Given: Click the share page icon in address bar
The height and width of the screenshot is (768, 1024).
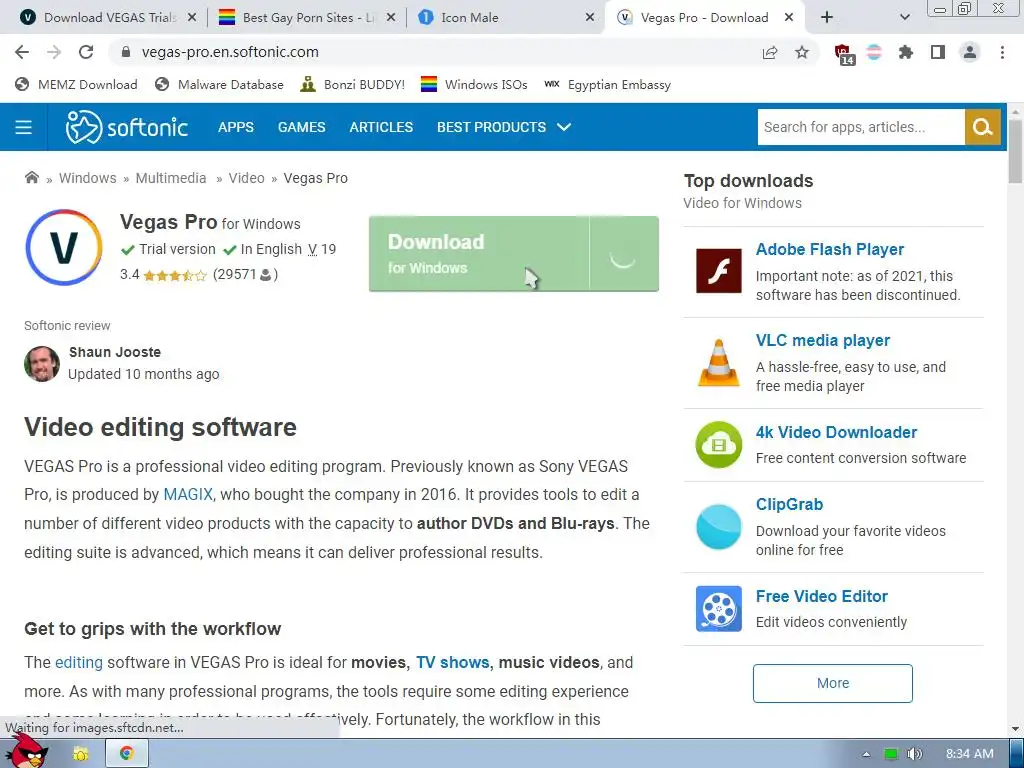Looking at the screenshot, I should coord(770,52).
